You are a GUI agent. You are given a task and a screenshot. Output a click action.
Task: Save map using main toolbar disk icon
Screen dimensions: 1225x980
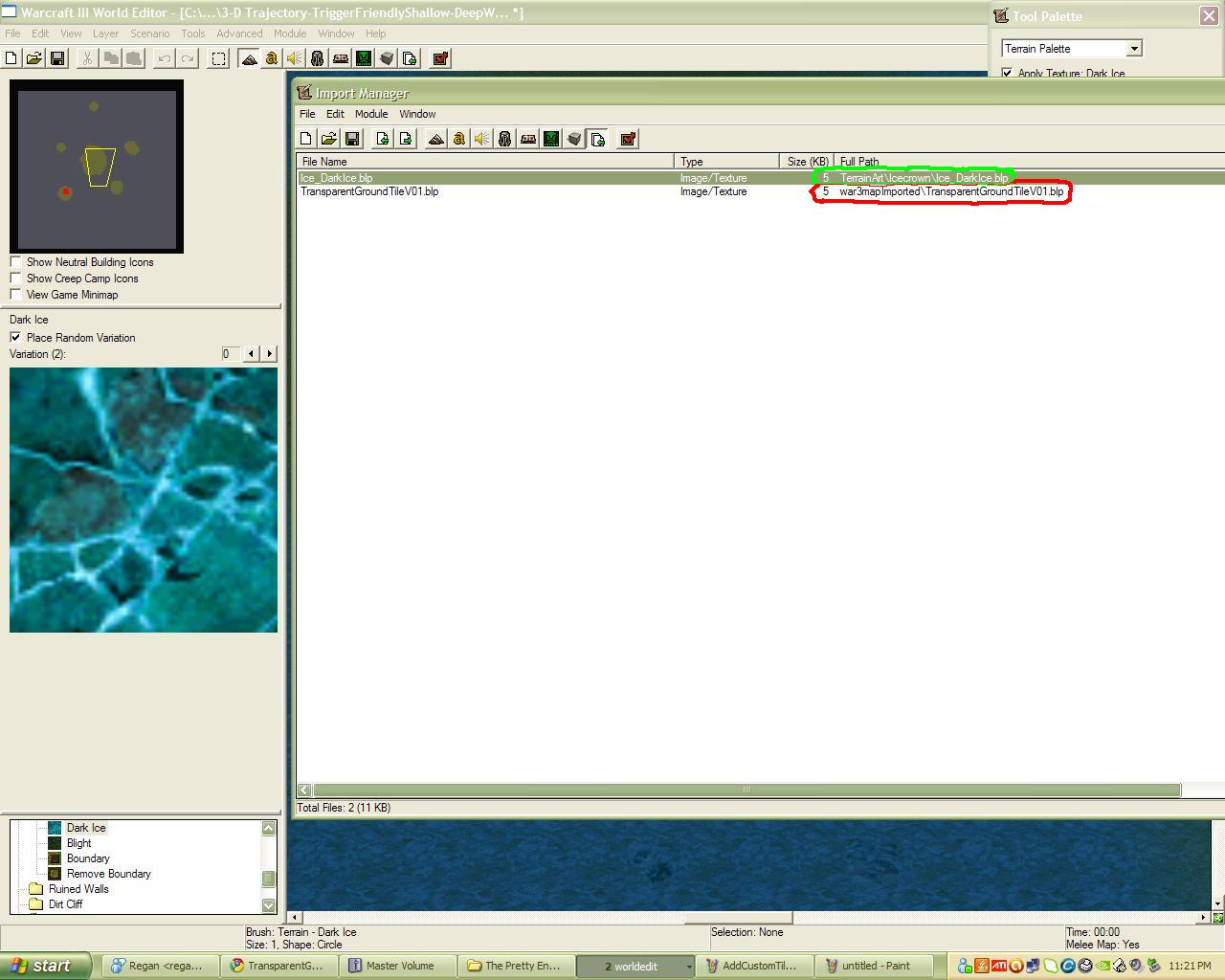57,58
